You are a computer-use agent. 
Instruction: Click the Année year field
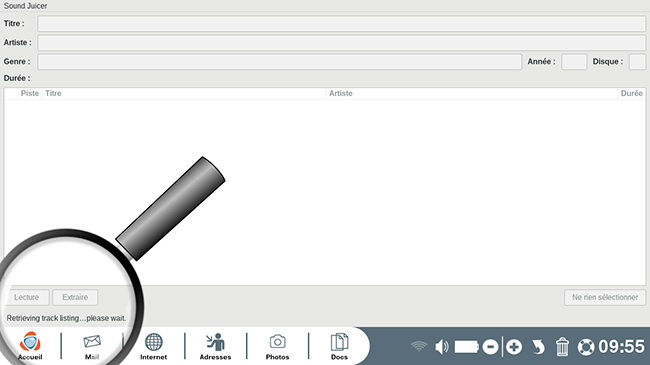[x=574, y=62]
